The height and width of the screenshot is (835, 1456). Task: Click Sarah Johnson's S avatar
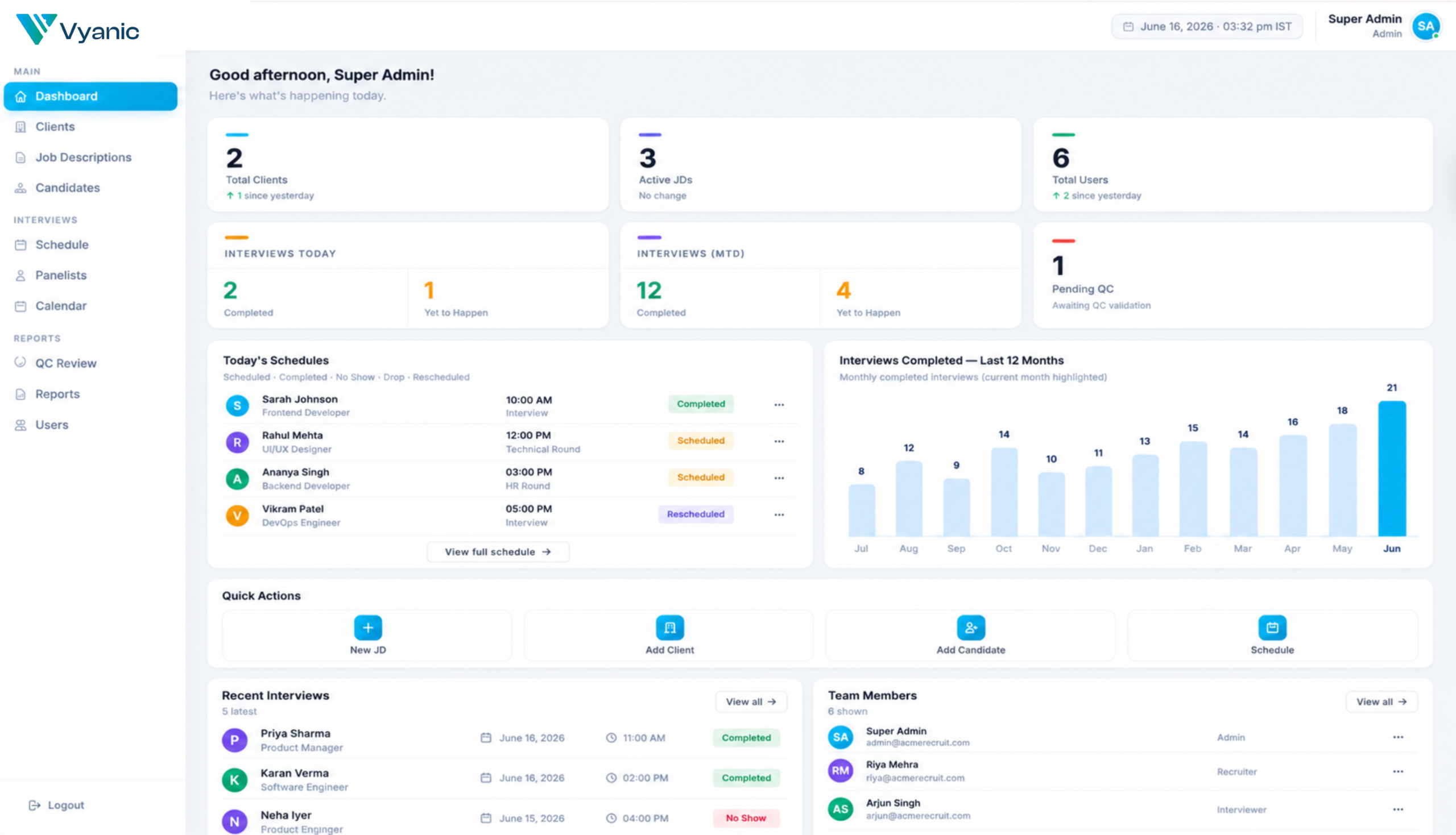point(237,405)
